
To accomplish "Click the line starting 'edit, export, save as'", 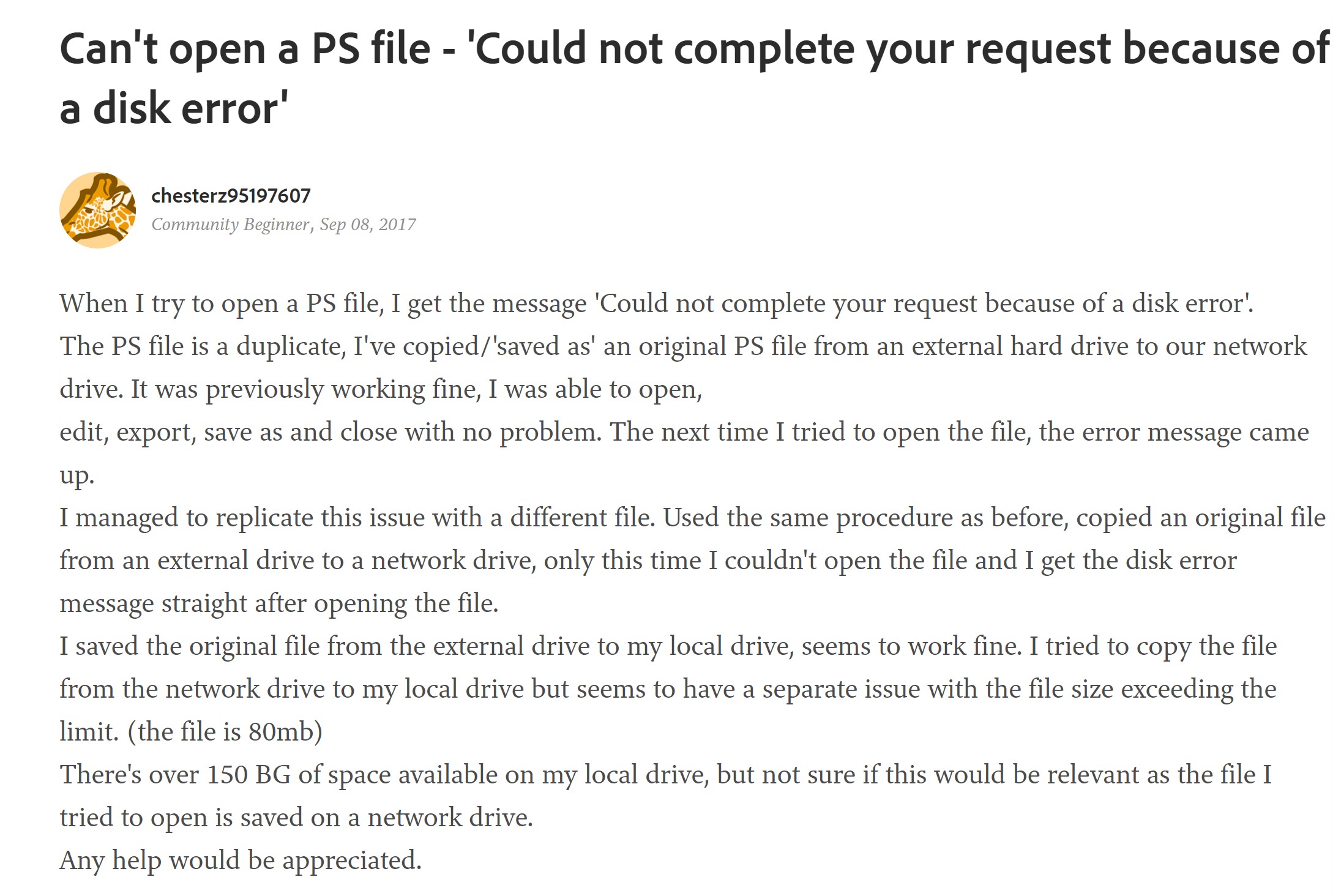I will (684, 432).
